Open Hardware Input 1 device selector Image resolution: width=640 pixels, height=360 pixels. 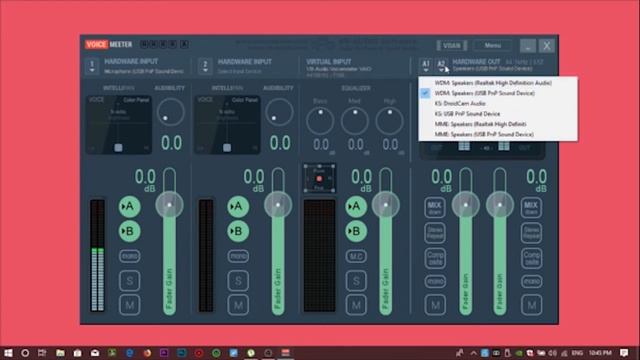(92, 66)
